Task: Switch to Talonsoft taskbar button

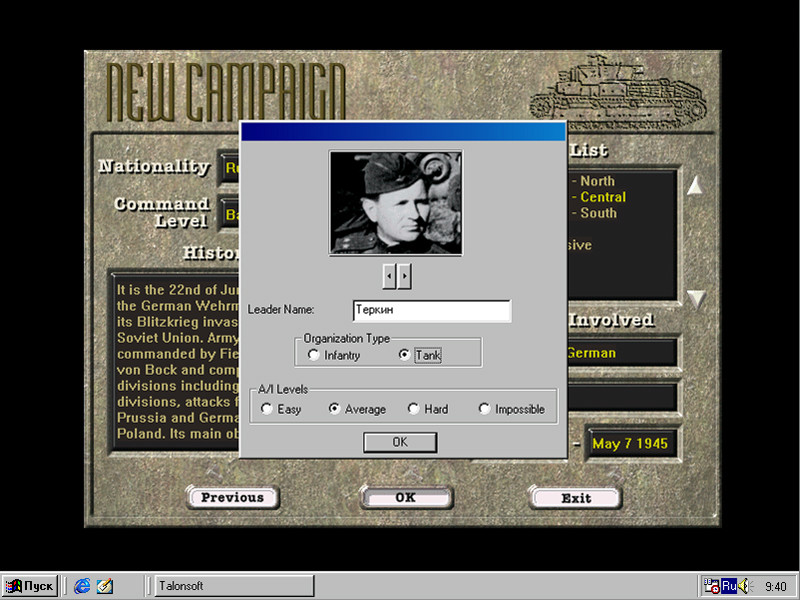Action: coord(234,586)
